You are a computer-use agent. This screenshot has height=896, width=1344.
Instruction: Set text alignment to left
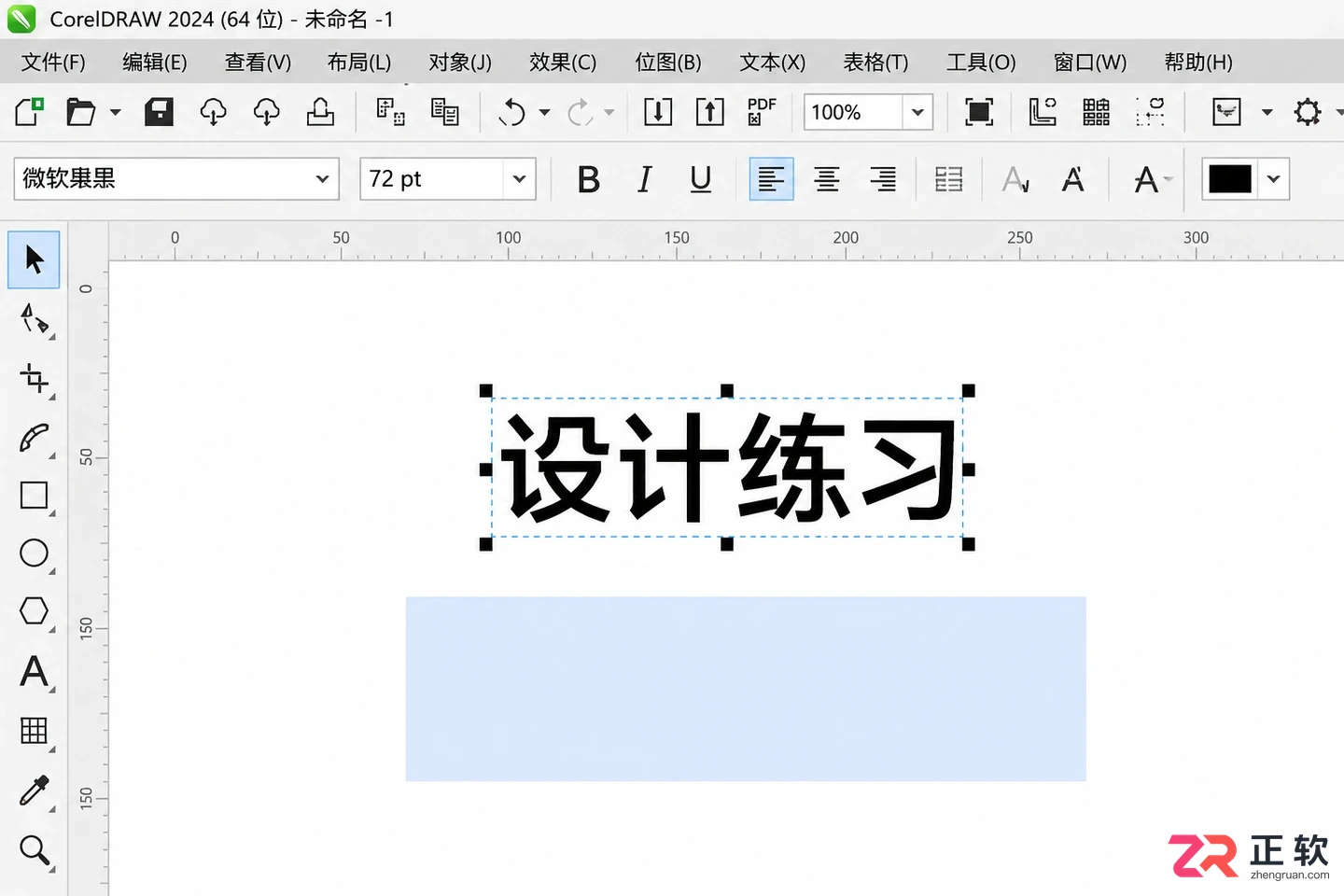click(771, 179)
